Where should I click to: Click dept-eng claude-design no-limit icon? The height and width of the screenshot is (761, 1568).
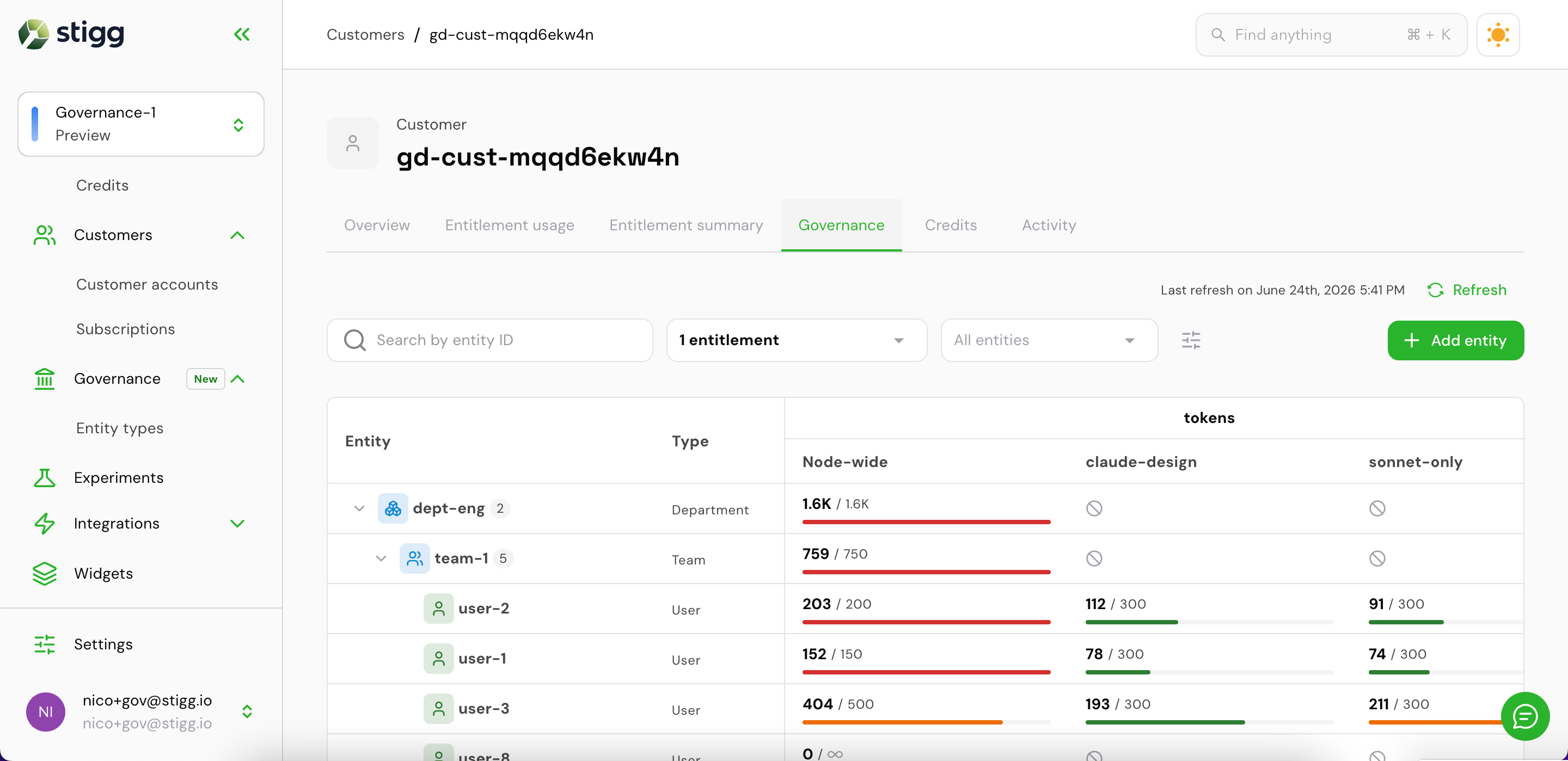click(x=1094, y=508)
